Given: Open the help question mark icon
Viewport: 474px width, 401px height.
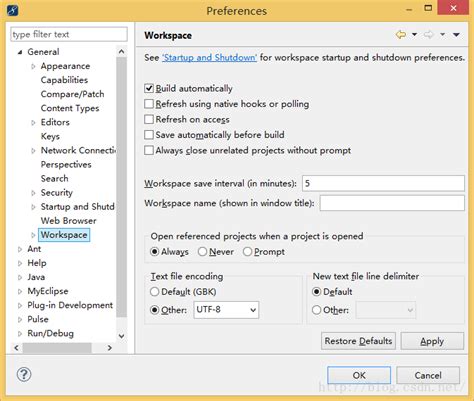Looking at the screenshot, I should coord(24,374).
